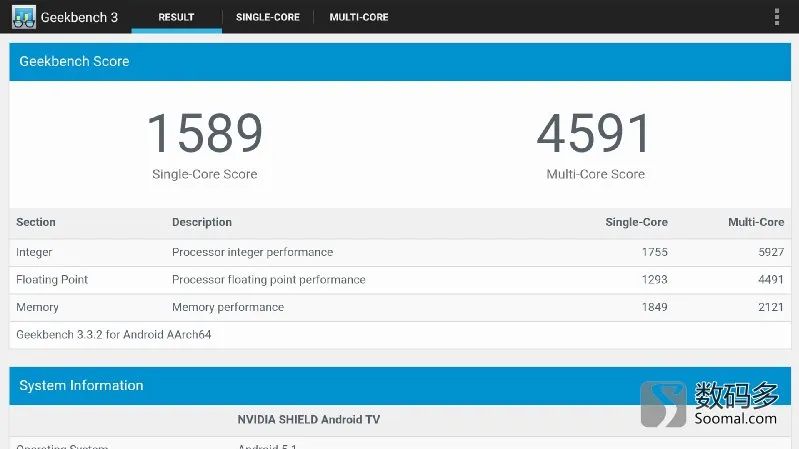799x449 pixels.
Task: Click the 1589 single-core score number
Action: [x=205, y=133]
